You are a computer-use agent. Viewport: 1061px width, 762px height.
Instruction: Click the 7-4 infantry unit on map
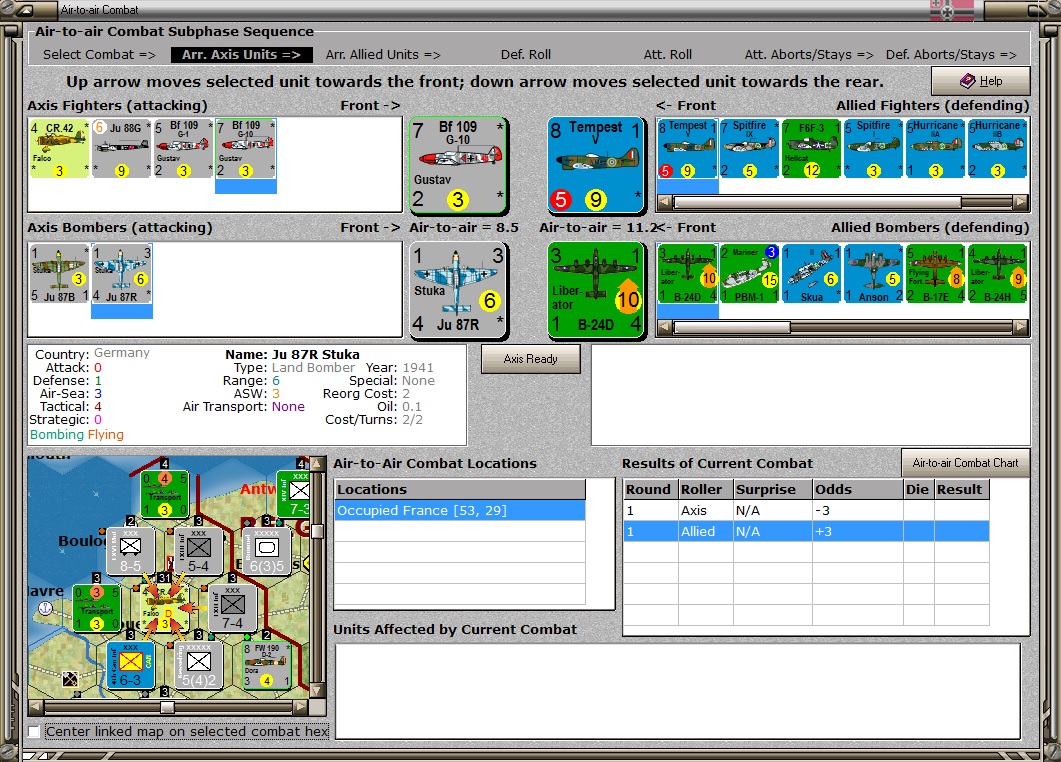pyautogui.click(x=232, y=607)
